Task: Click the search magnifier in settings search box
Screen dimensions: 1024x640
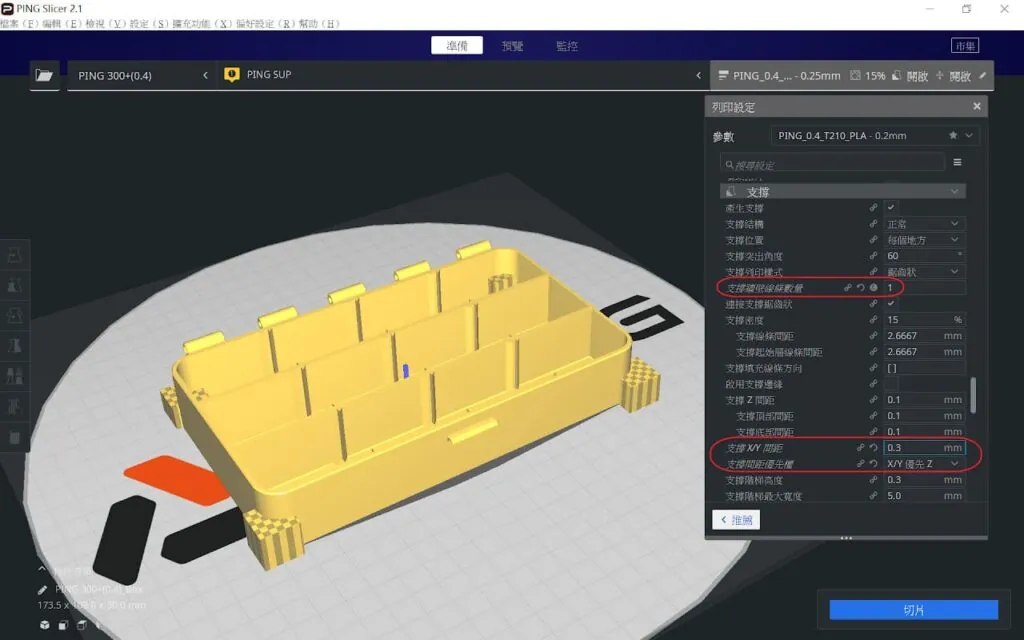Action: (729, 165)
